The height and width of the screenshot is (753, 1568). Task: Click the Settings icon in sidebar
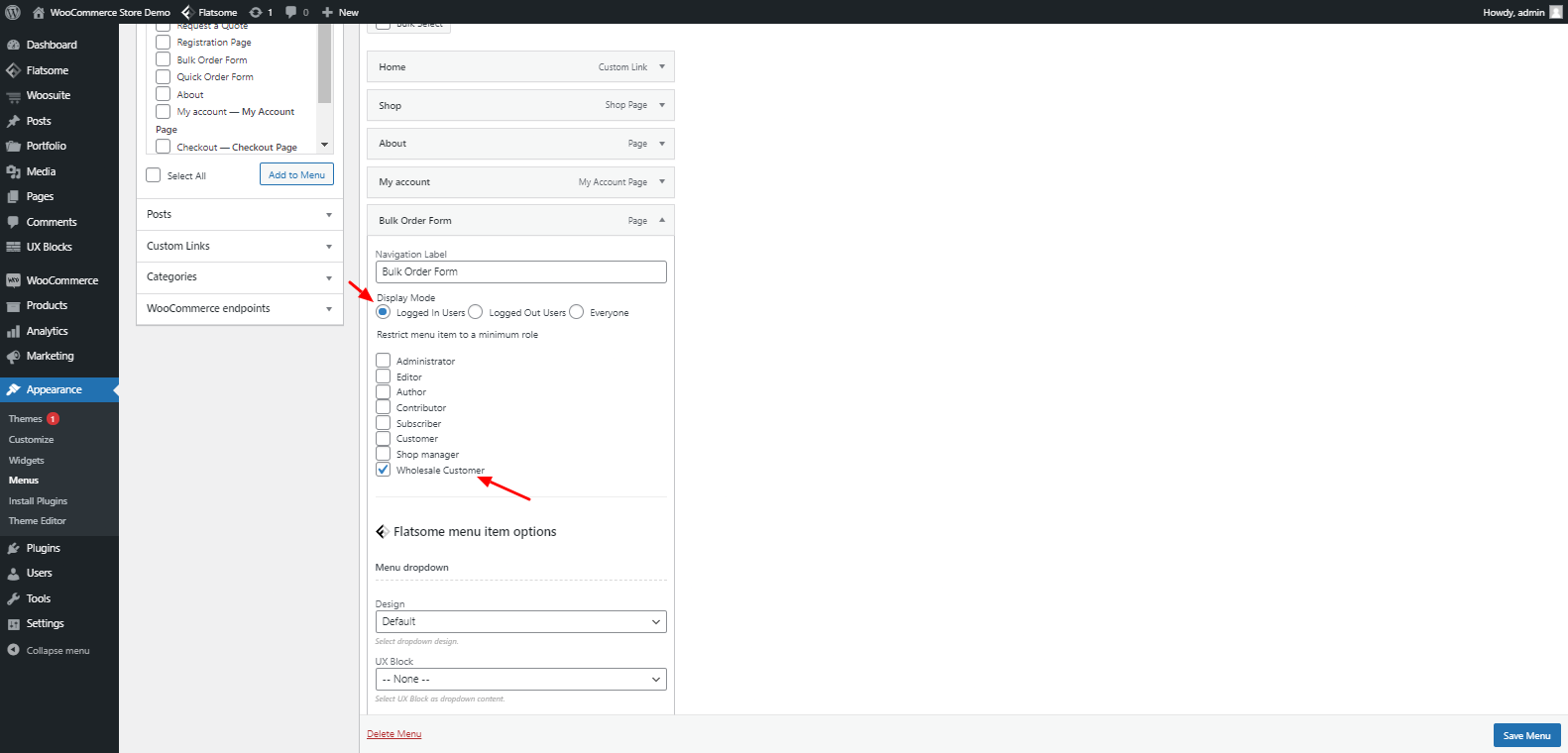13,623
